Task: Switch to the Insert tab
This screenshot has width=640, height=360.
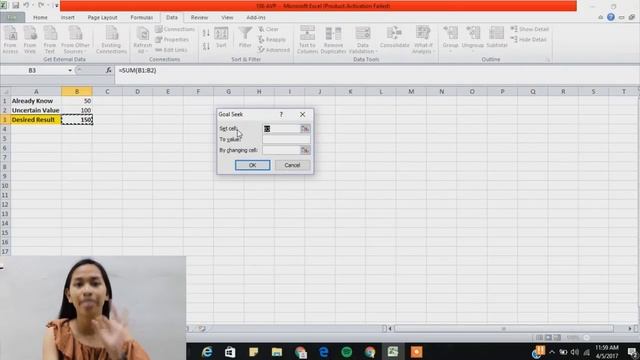Action: click(x=67, y=18)
